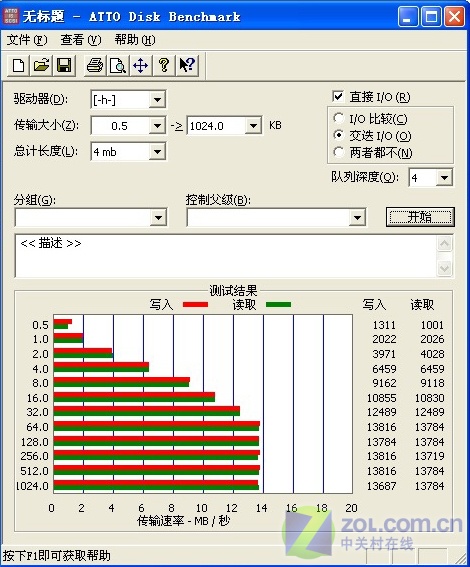Open the 0.5 minimum transfer size dropdown

click(x=157, y=126)
